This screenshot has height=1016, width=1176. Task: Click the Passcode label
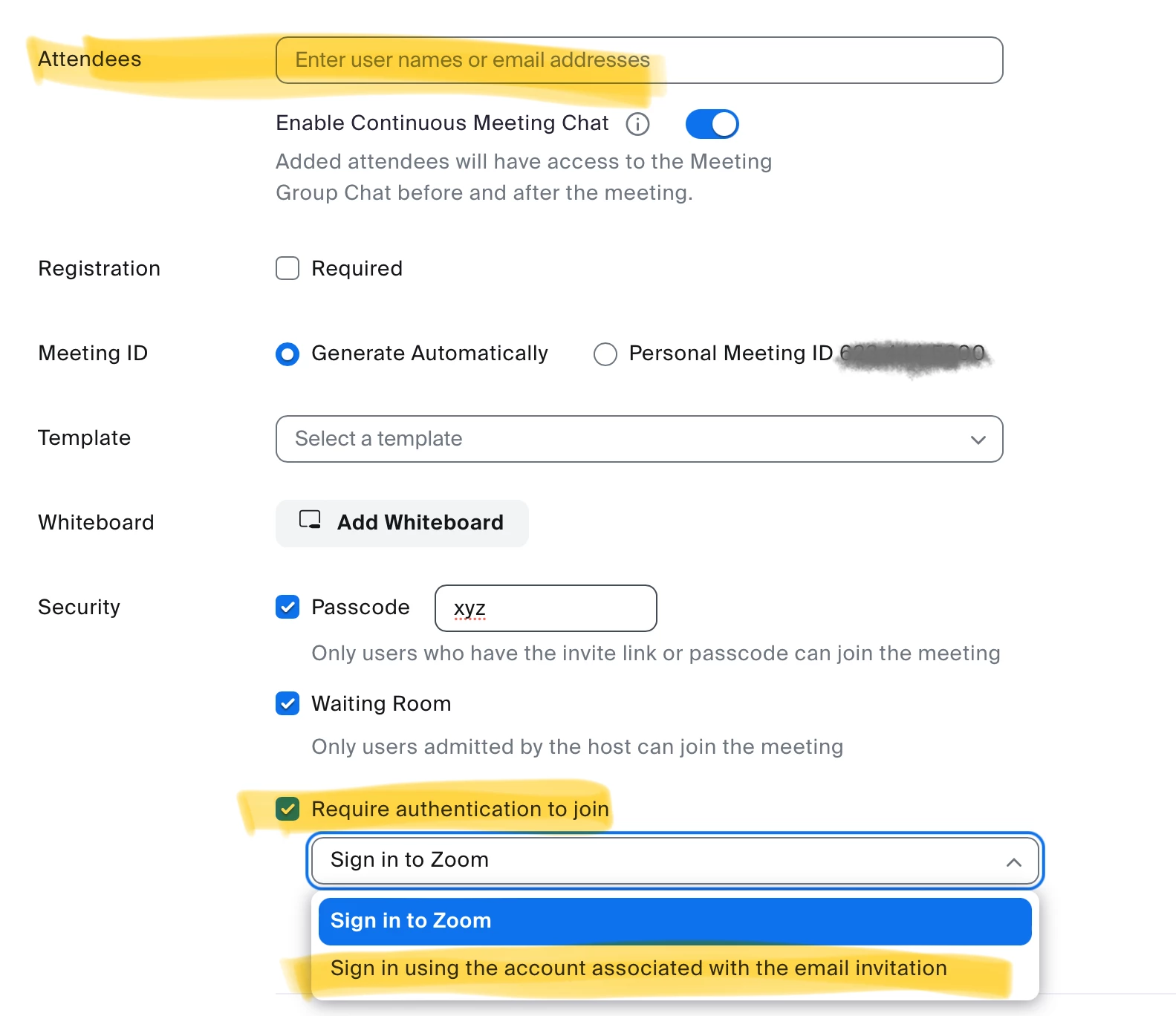[360, 607]
